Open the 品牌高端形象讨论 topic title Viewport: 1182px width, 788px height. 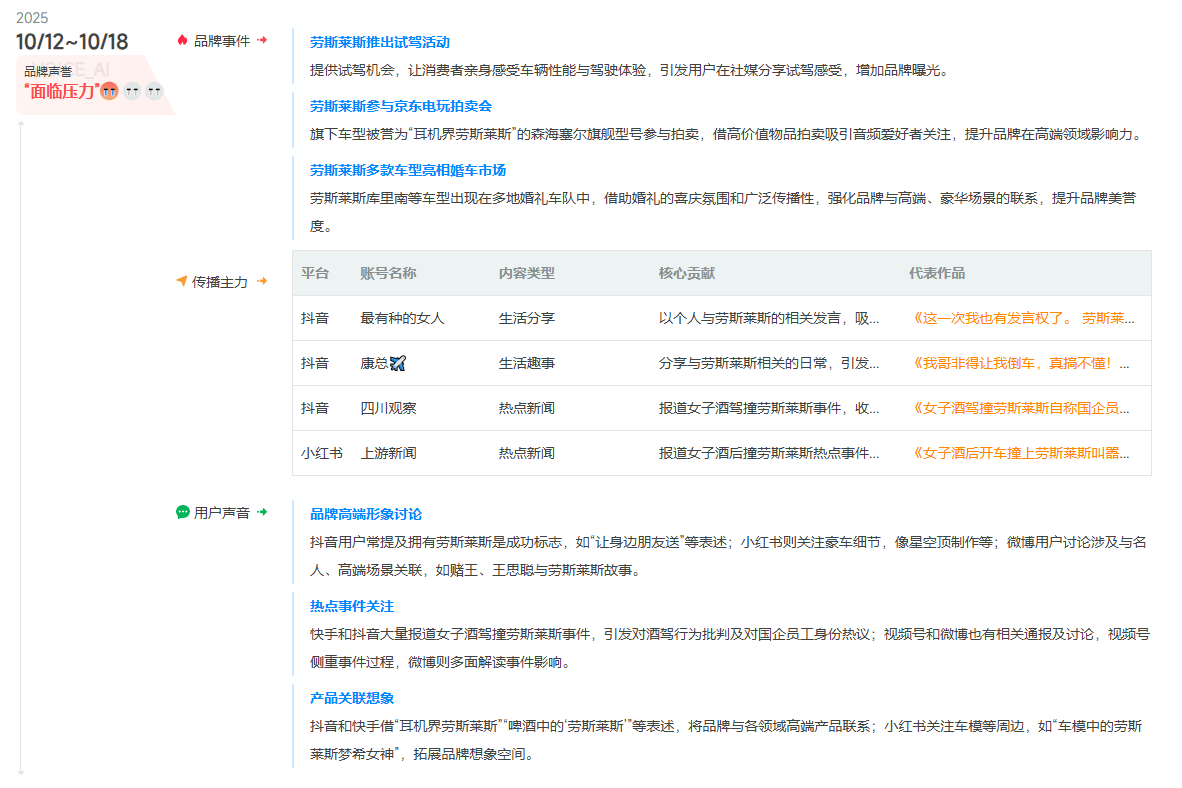pyautogui.click(x=365, y=514)
